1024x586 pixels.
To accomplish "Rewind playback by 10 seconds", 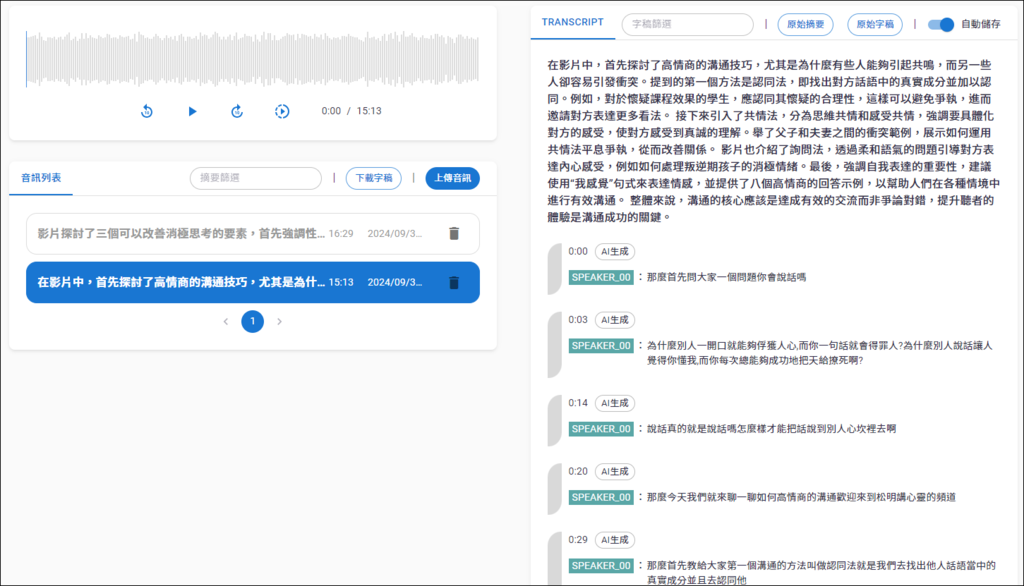I will [147, 112].
